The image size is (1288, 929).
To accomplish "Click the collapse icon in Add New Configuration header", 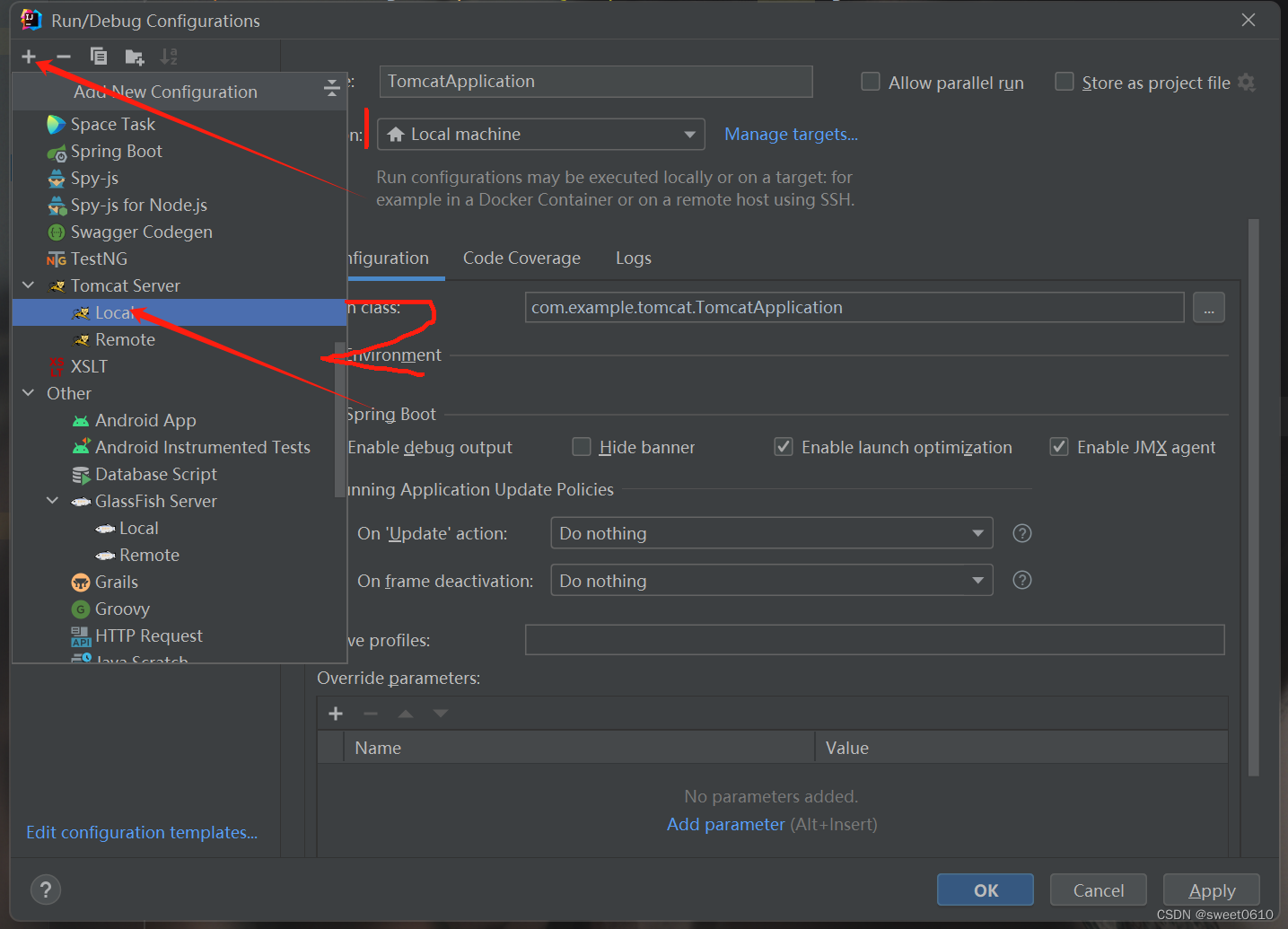I will (331, 88).
